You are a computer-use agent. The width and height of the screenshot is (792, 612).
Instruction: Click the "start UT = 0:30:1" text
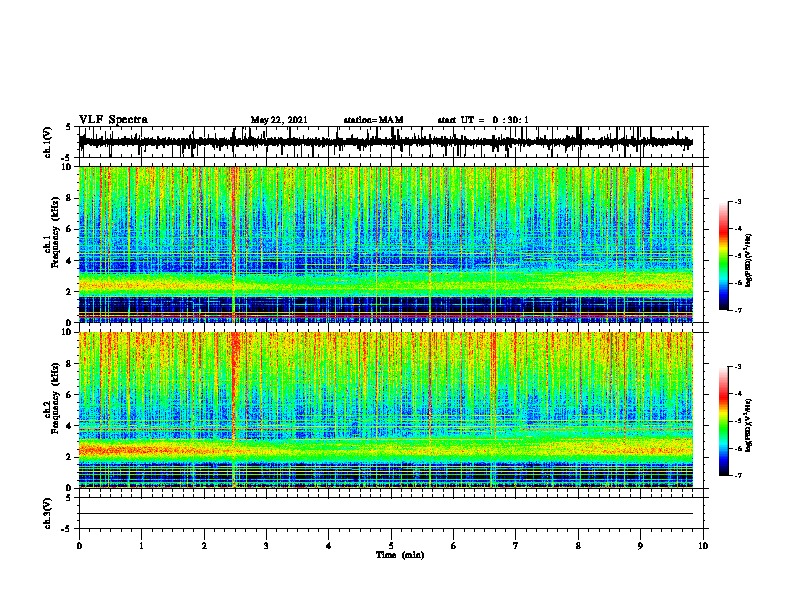point(483,120)
